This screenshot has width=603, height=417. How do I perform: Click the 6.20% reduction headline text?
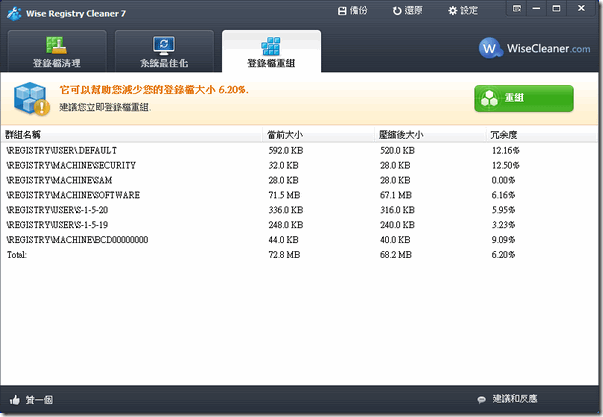(x=154, y=90)
